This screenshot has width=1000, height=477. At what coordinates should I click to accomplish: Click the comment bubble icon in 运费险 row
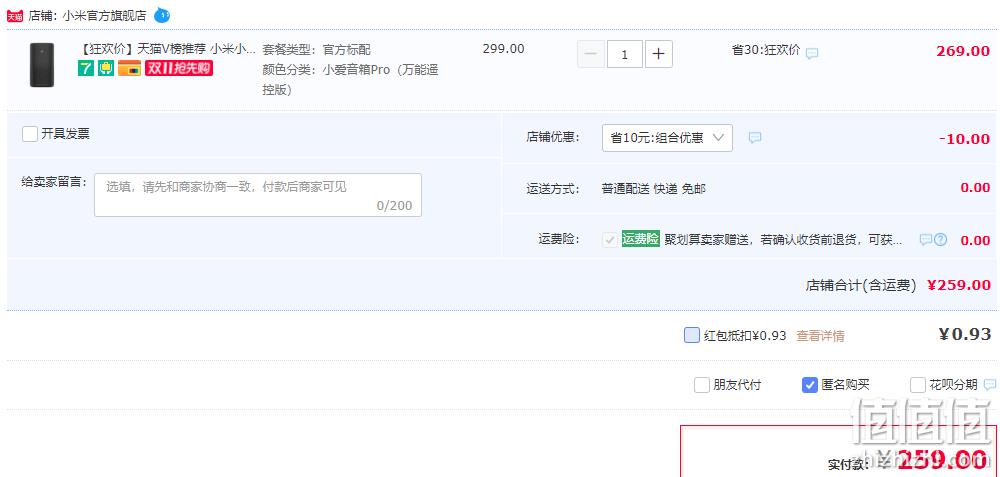[x=925, y=240]
